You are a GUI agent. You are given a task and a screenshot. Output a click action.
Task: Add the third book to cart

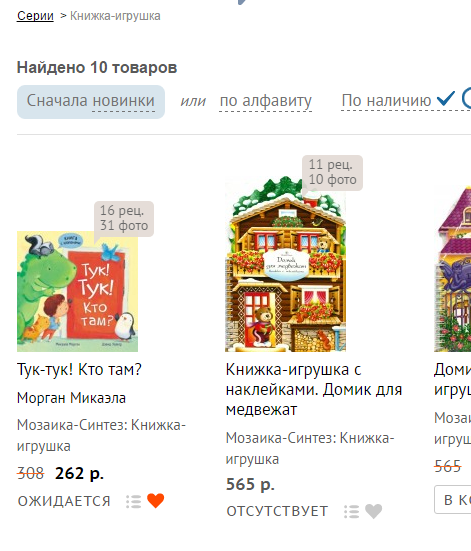pyautogui.click(x=453, y=500)
